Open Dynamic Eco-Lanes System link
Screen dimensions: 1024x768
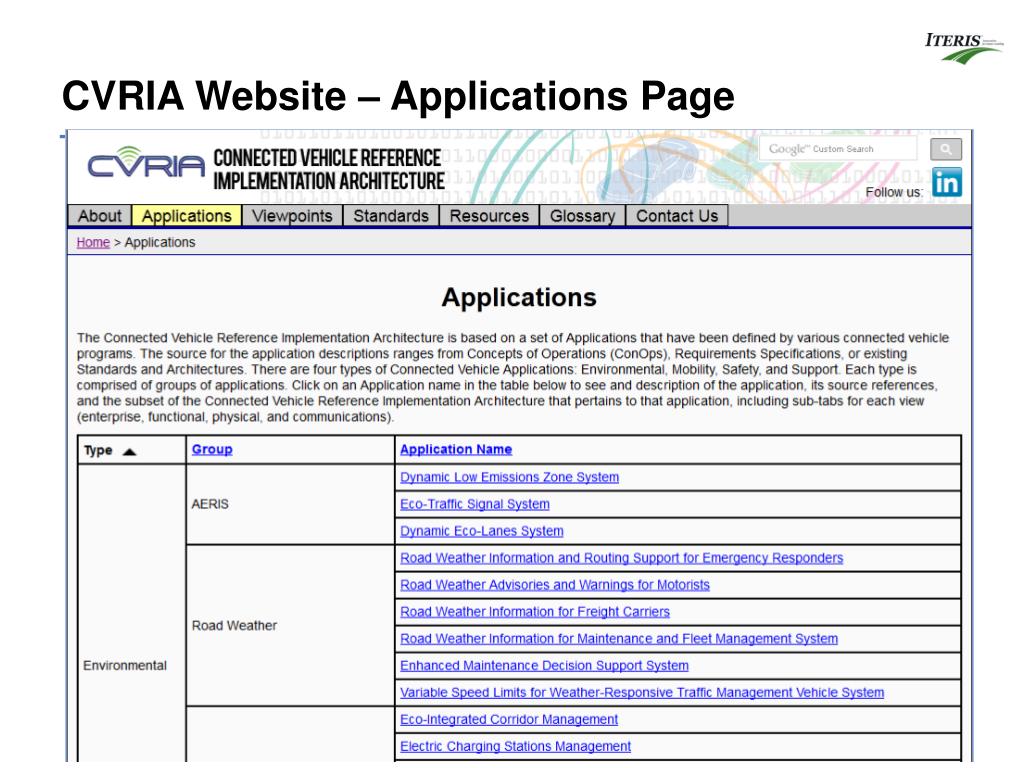click(482, 531)
